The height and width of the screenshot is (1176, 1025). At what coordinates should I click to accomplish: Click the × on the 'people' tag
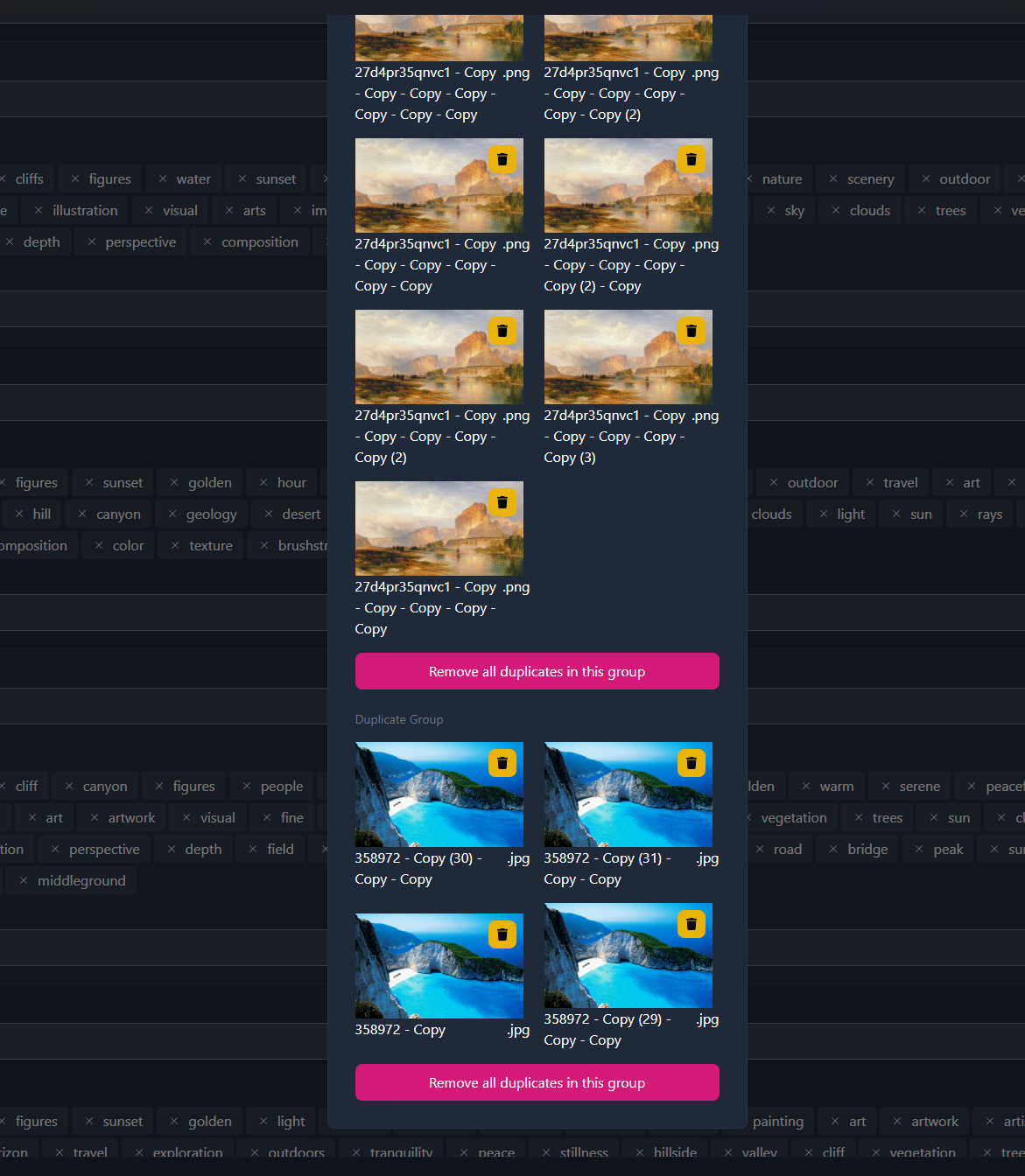click(x=247, y=787)
